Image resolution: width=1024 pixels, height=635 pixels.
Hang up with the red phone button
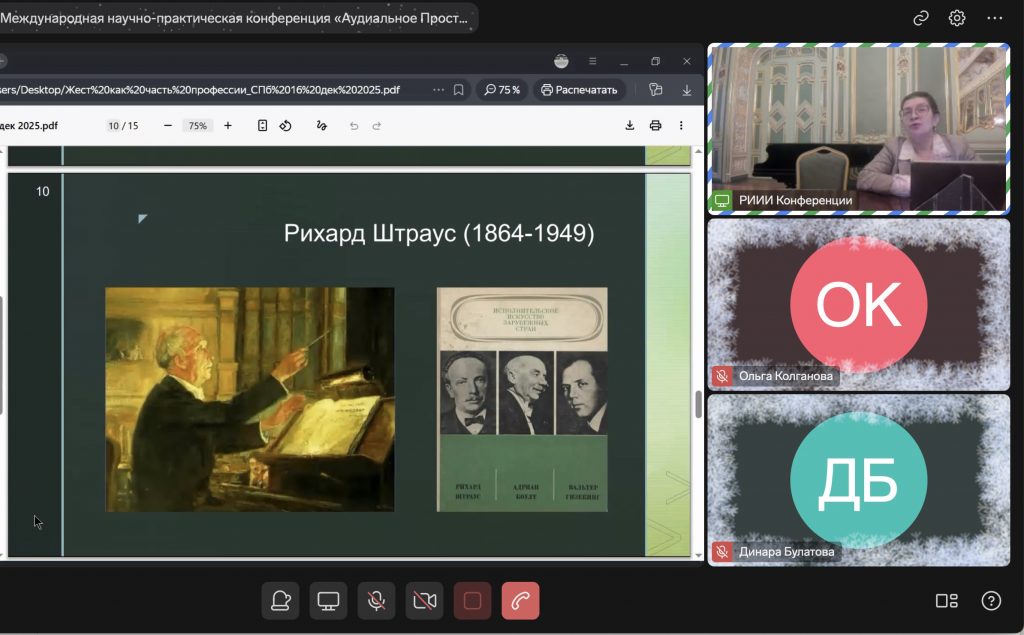(520, 601)
